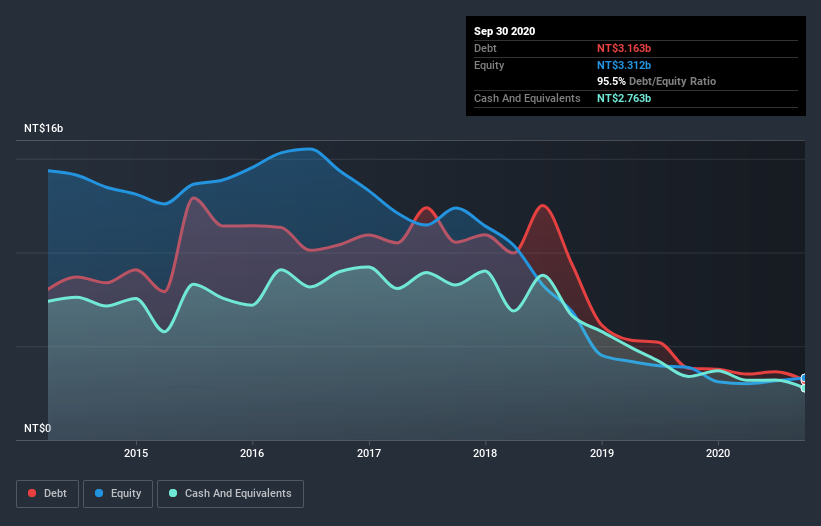Click the Equity row label in tooltip
Screen dimensions: 821x526
point(489,65)
